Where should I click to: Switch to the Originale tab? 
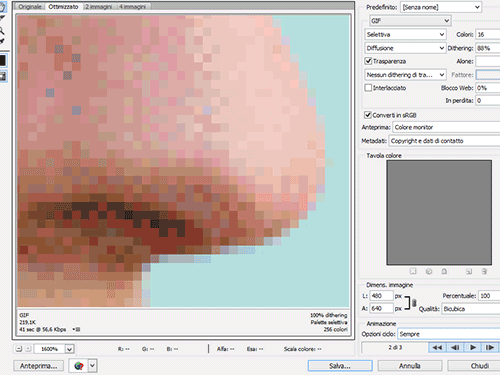30,6
